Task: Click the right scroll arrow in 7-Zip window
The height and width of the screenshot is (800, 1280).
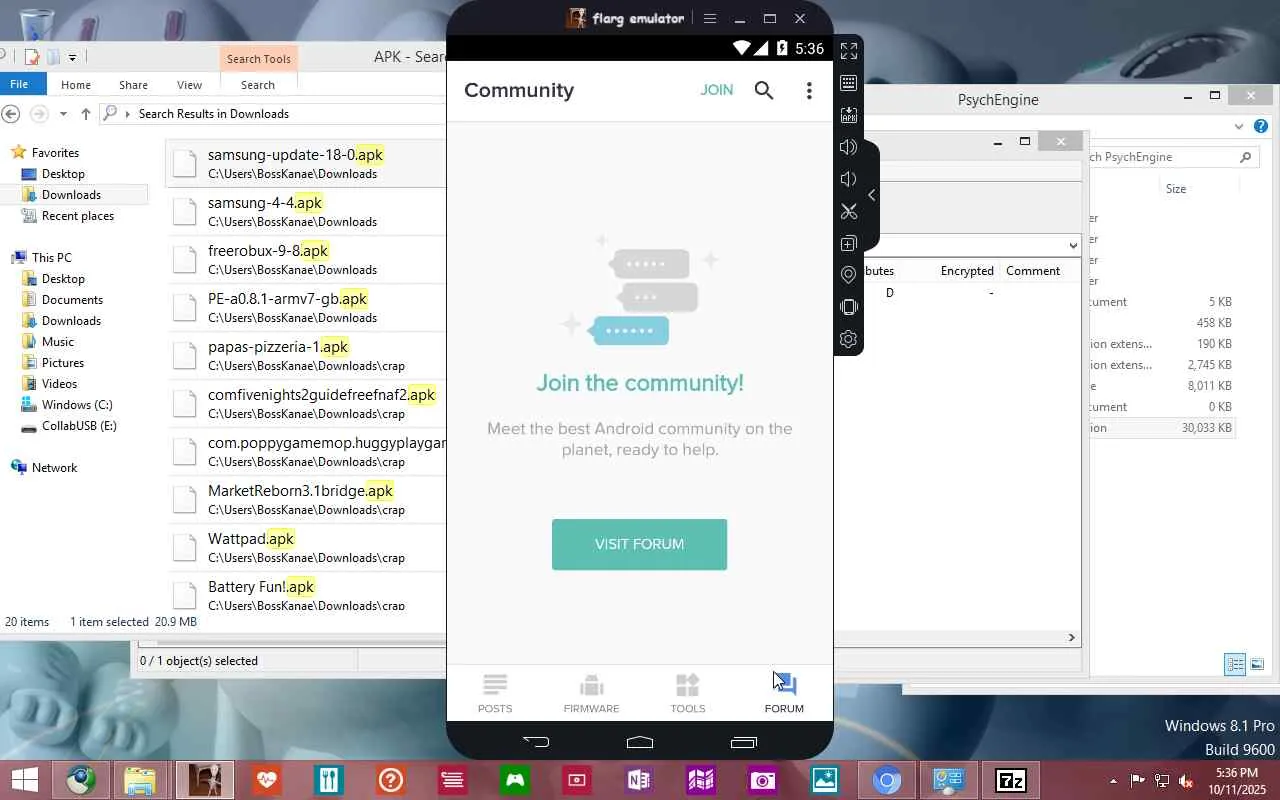Action: [1072, 637]
